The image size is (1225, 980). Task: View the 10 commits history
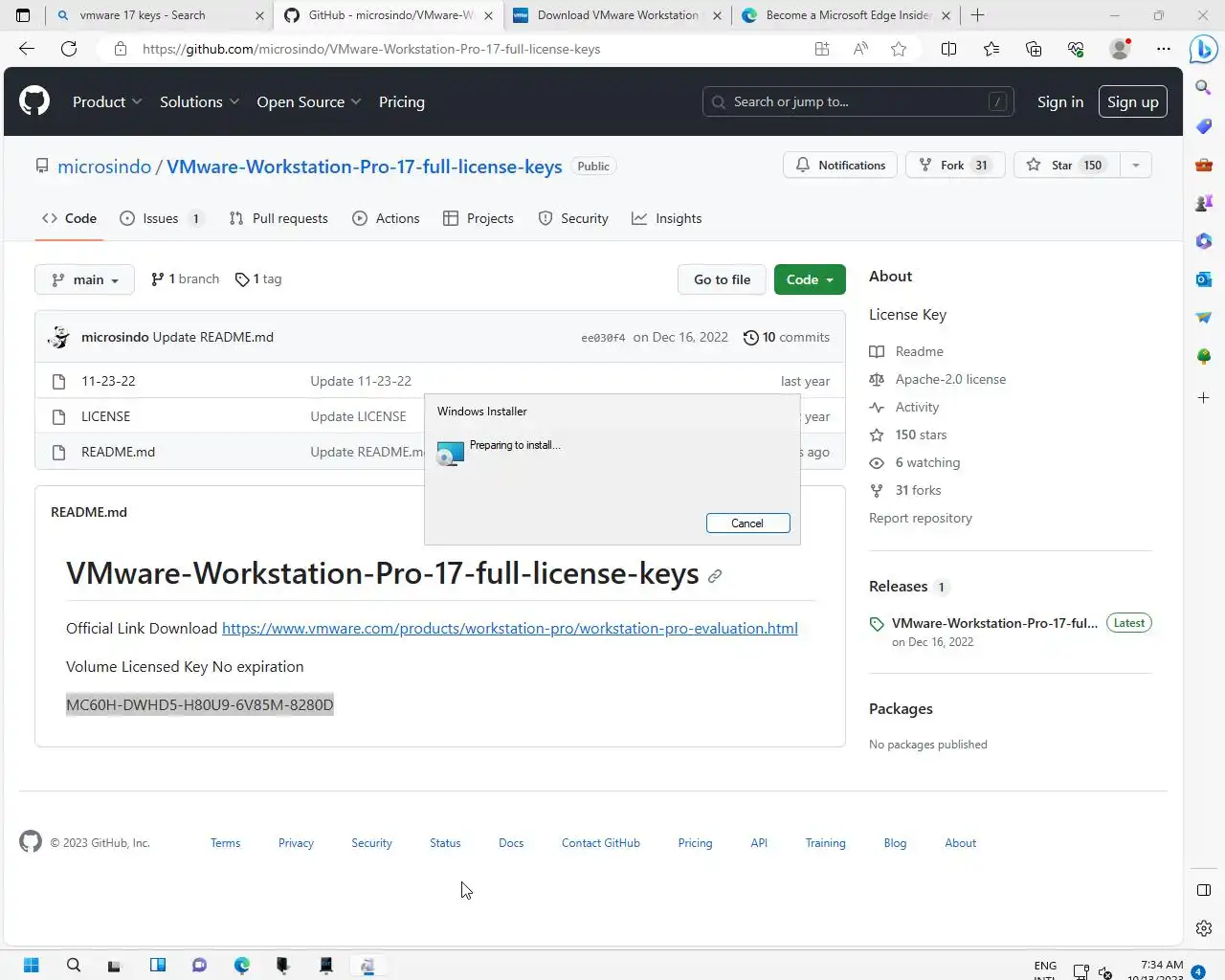coord(787,337)
